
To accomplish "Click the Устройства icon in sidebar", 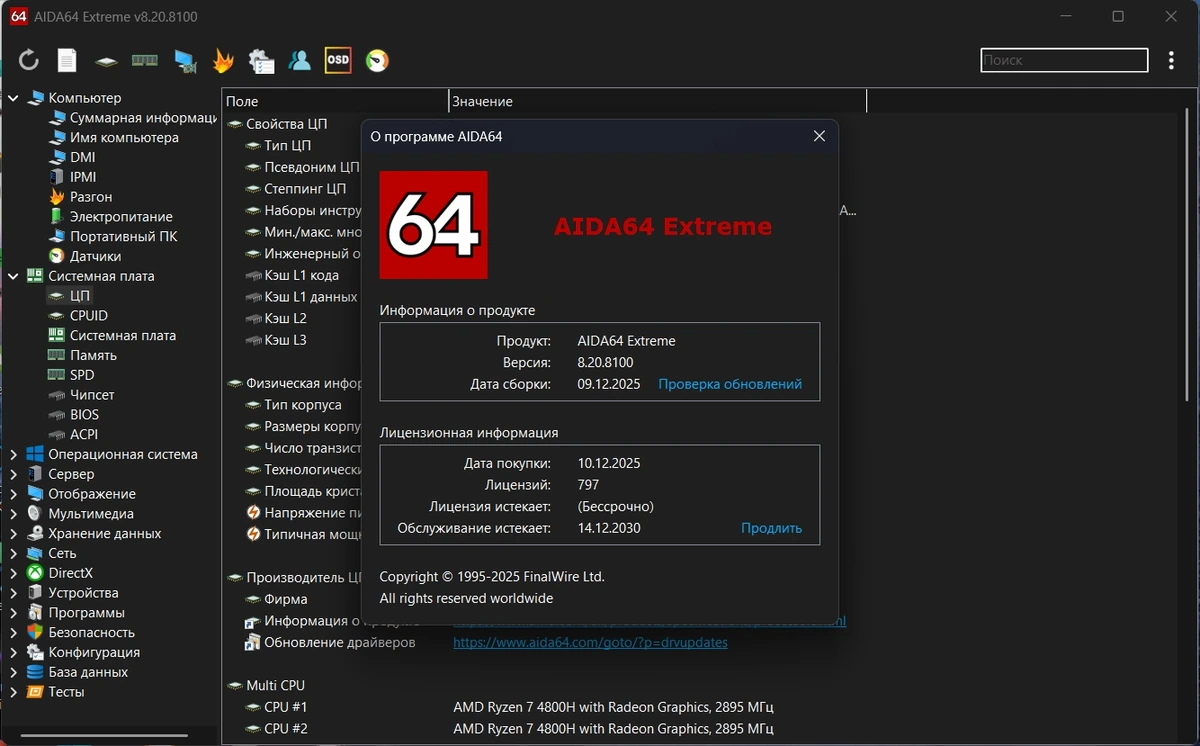I will (35, 593).
